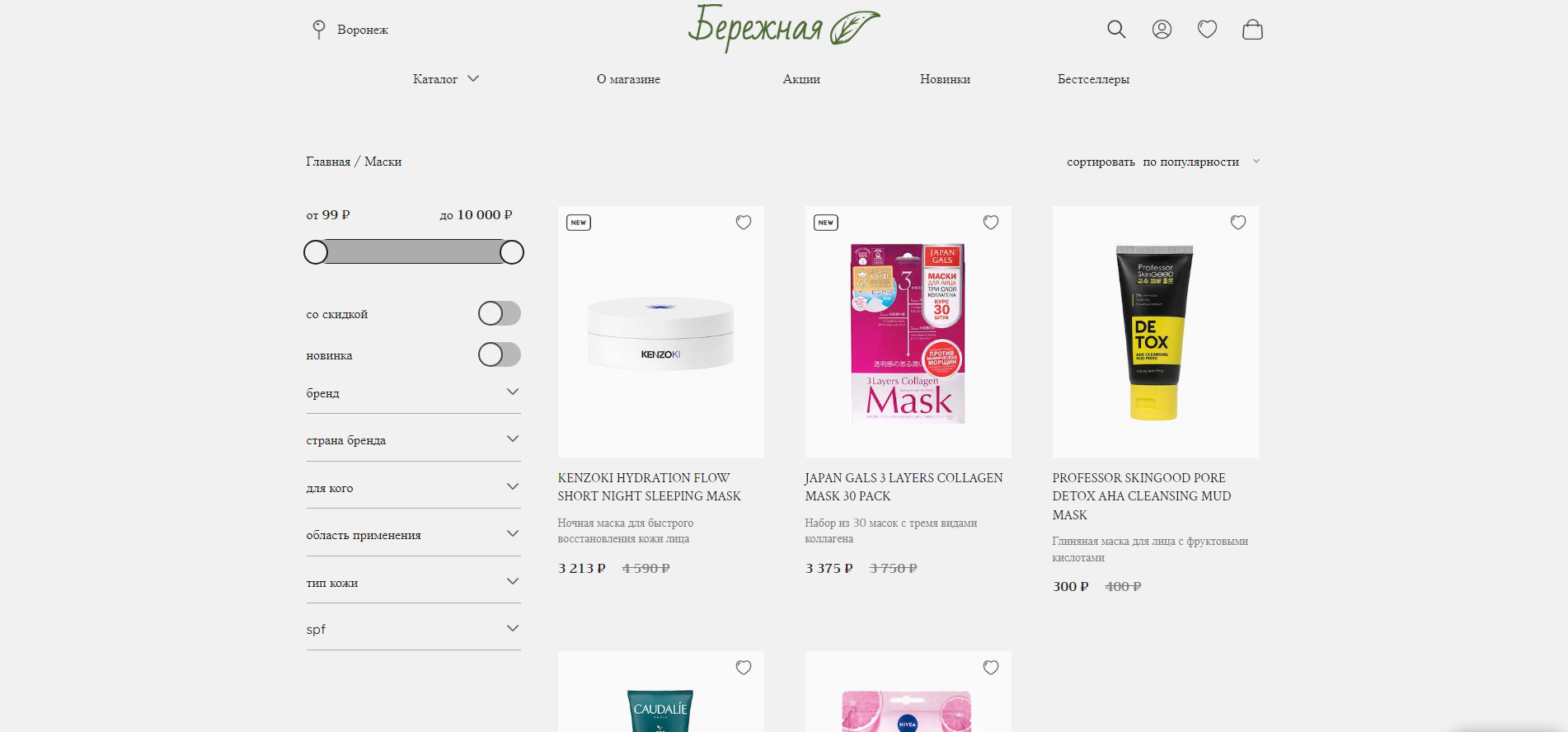Open the search magnifier icon
Image resolution: width=1568 pixels, height=732 pixels.
1116,30
